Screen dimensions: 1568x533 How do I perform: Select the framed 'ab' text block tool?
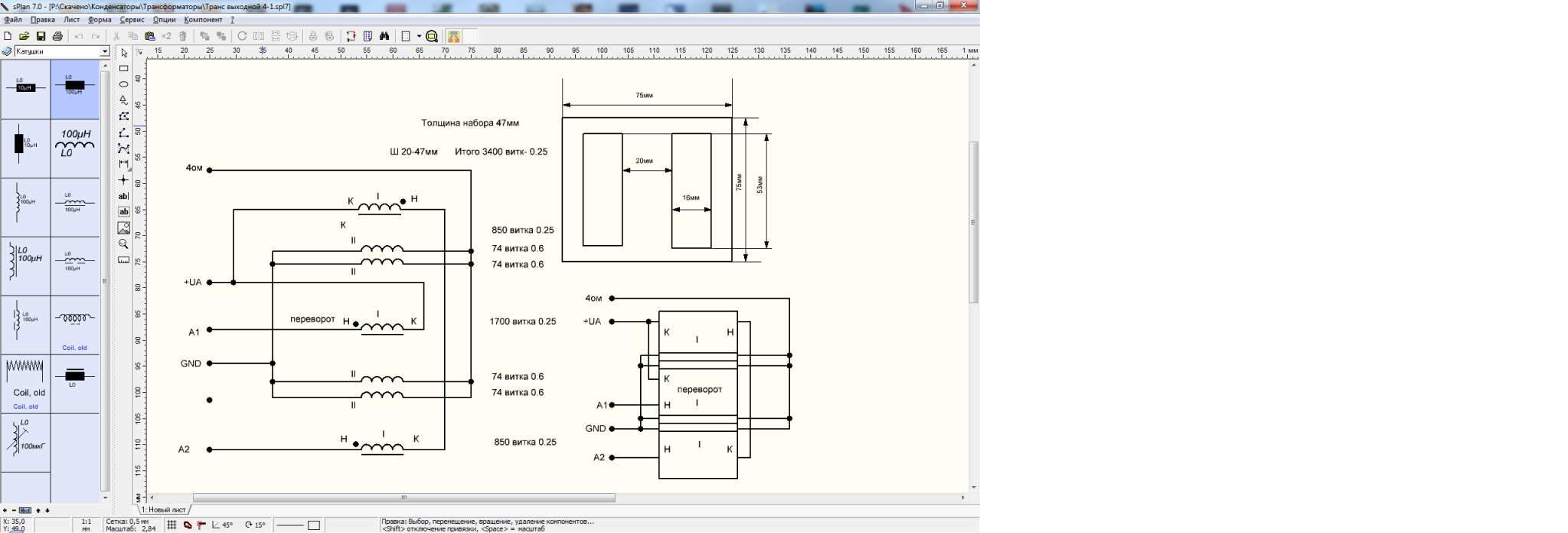(x=124, y=212)
